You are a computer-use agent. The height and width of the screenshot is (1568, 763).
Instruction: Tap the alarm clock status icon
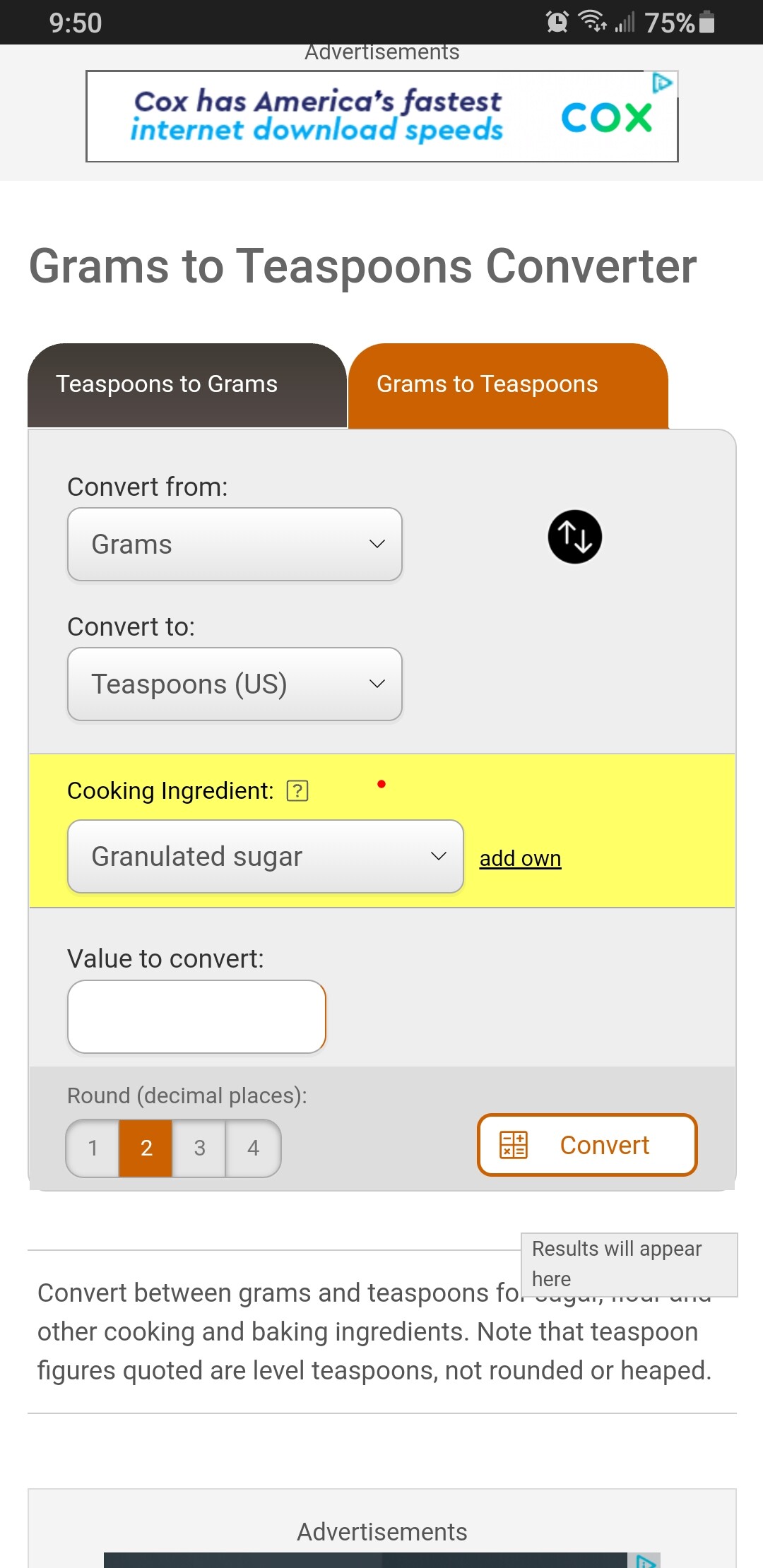[557, 23]
